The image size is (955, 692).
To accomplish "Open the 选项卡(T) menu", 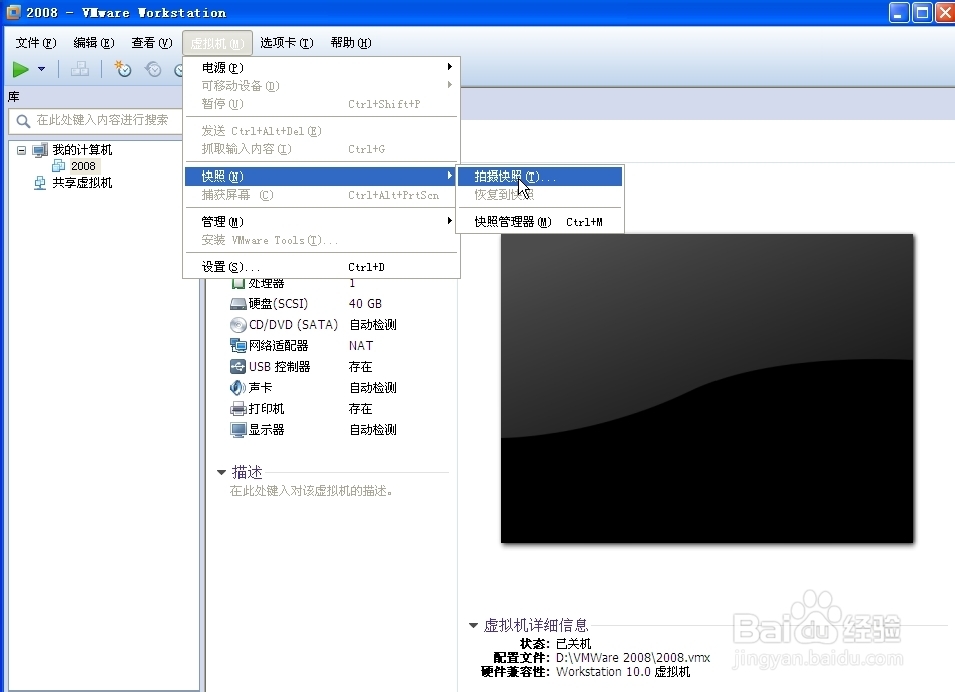I will [x=287, y=43].
